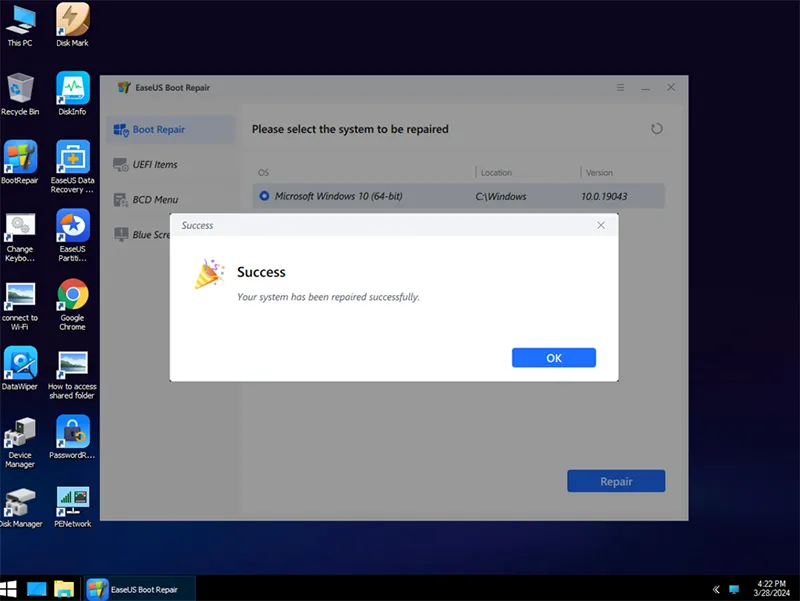Image resolution: width=800 pixels, height=601 pixels.
Task: Click the Blue Screen monitor icon
Action: tap(121, 235)
